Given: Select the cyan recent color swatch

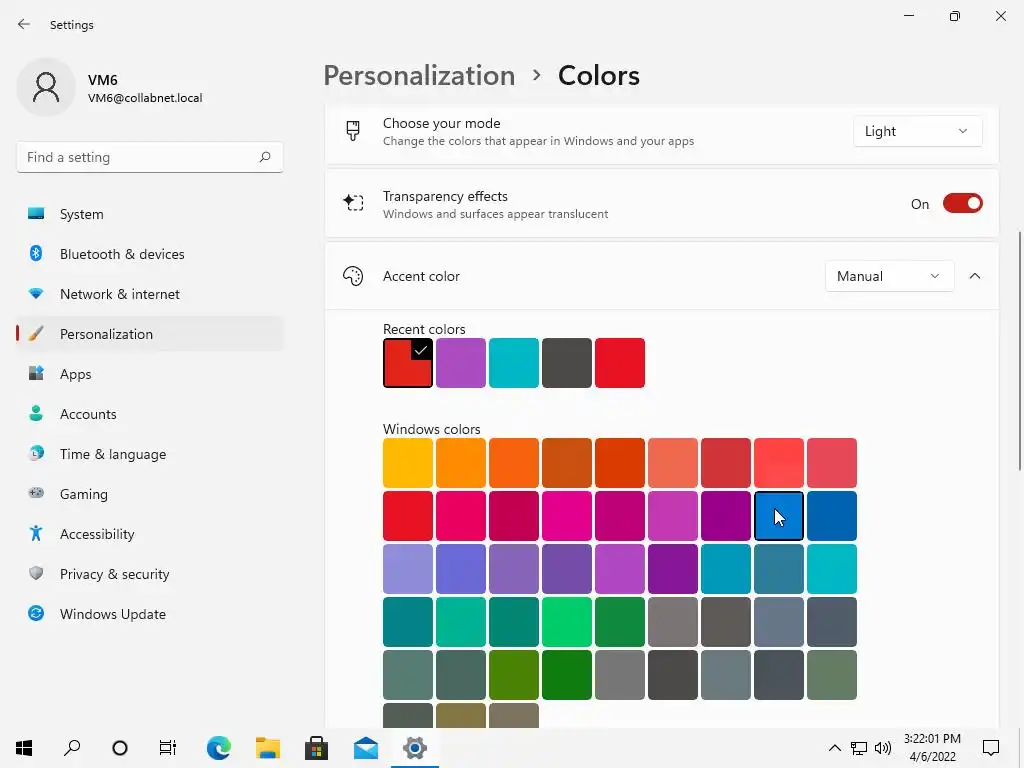Looking at the screenshot, I should (x=513, y=362).
